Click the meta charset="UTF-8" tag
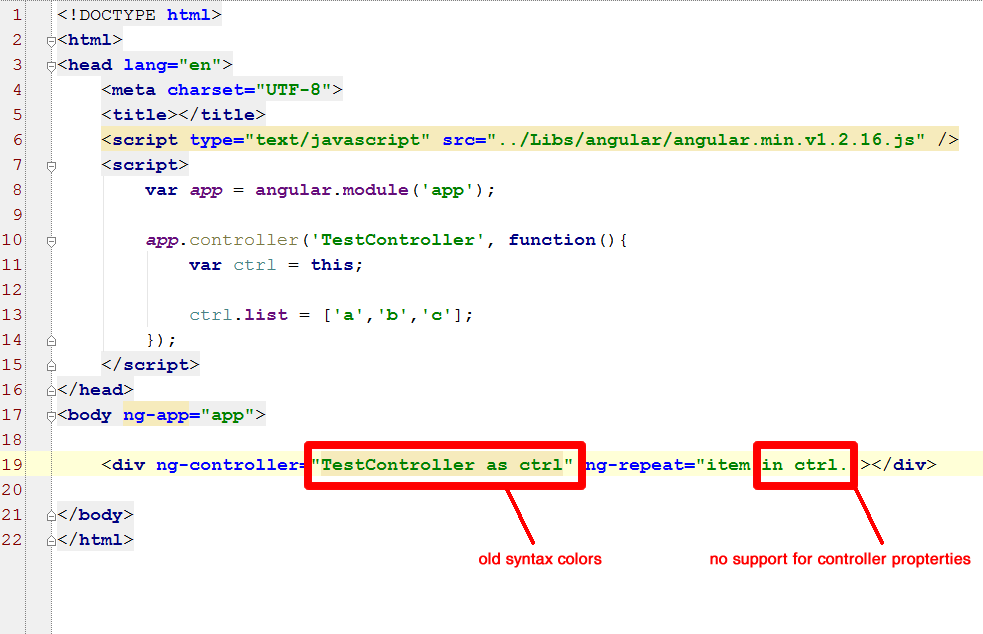This screenshot has width=983, height=634. click(x=222, y=90)
